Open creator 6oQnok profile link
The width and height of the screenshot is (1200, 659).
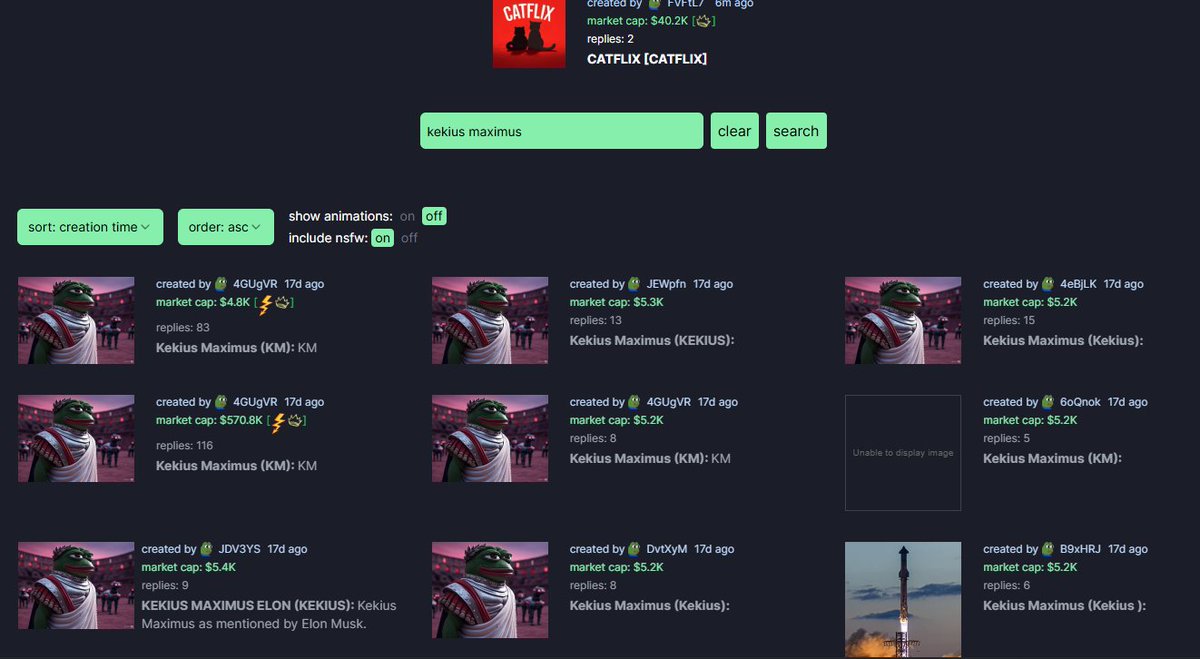coord(1081,402)
